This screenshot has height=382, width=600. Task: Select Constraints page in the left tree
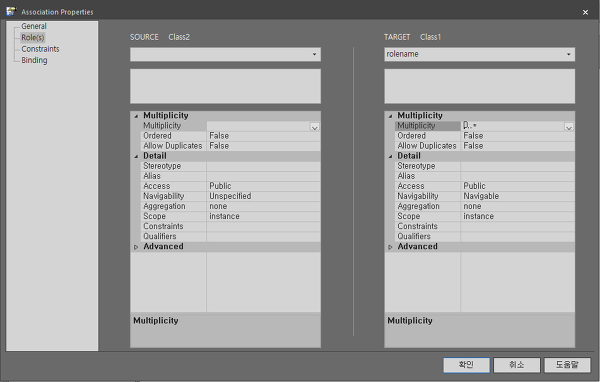click(x=40, y=49)
